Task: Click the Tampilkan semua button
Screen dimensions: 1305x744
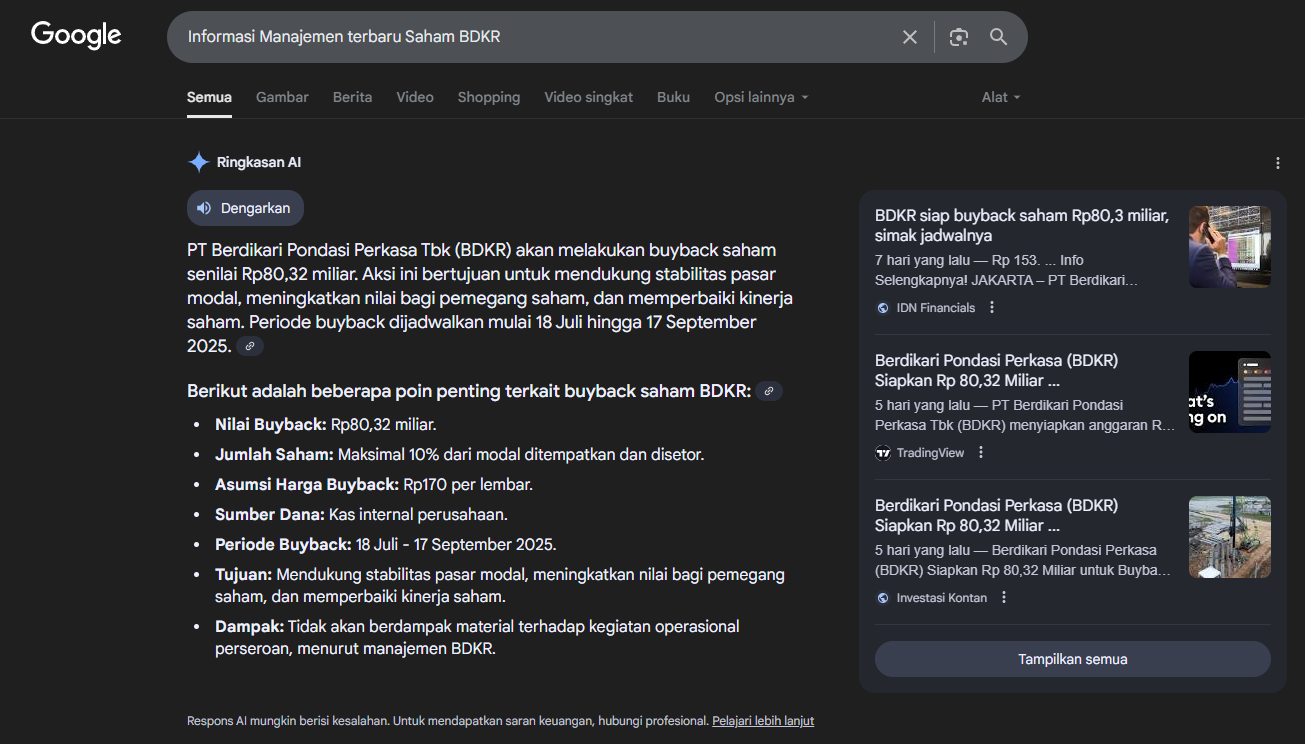Action: click(x=1073, y=659)
